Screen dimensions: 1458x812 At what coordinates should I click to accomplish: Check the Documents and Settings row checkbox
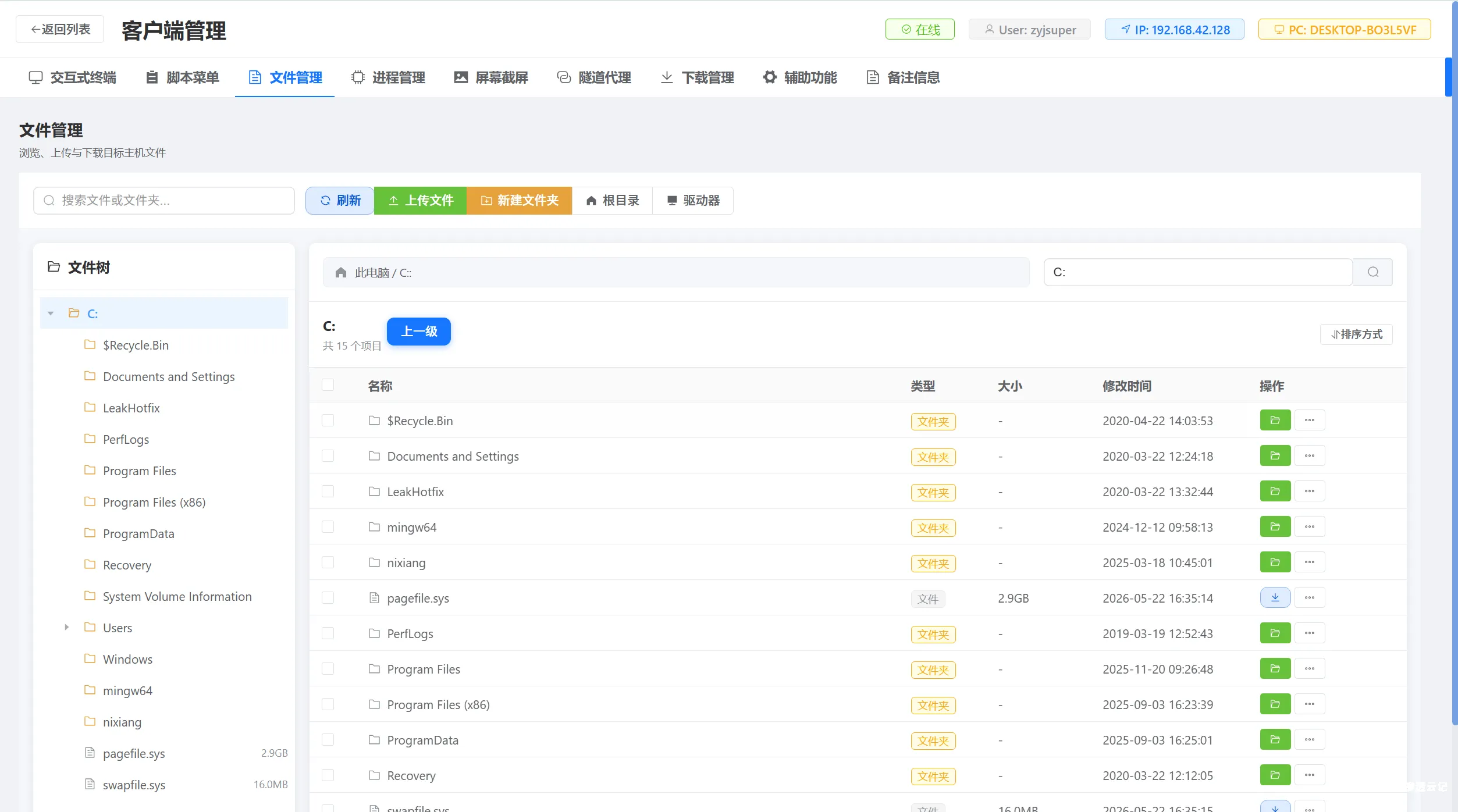click(328, 455)
